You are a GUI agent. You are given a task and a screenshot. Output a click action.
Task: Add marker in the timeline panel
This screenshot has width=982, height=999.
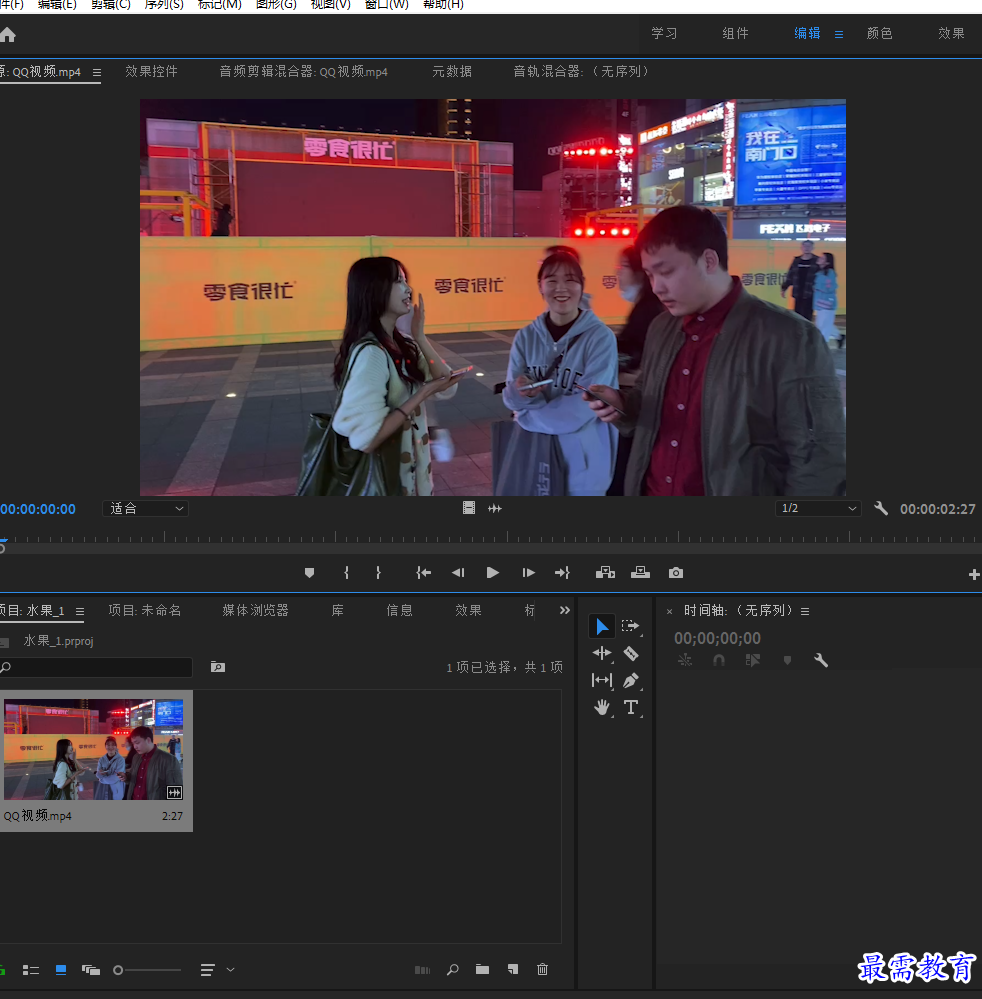point(787,661)
